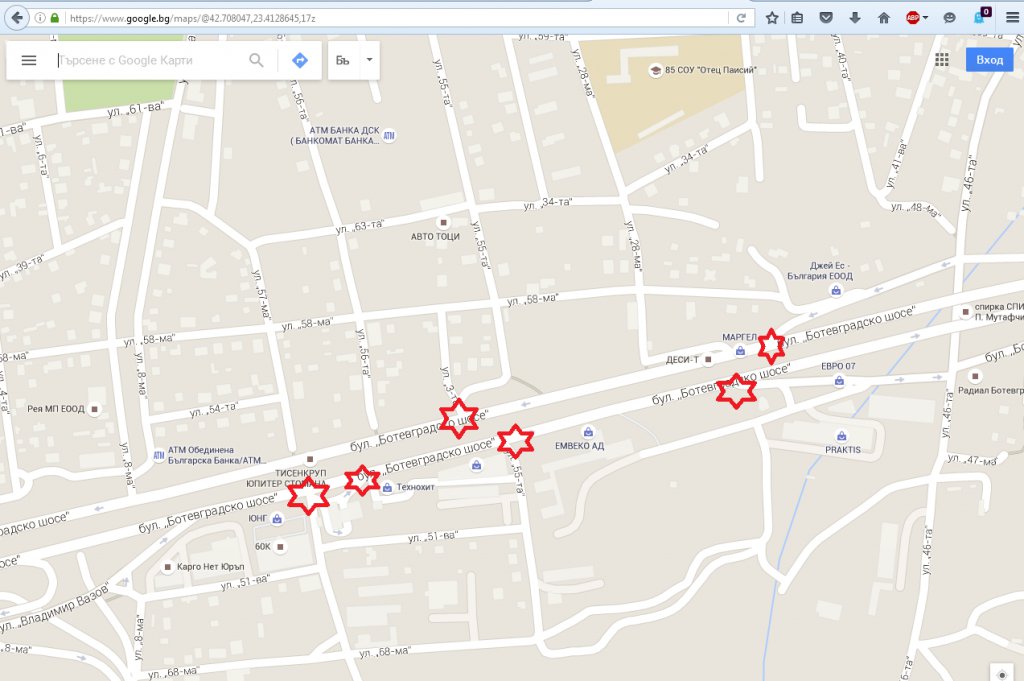Click the ЕМВЕКО АД shop marker
This screenshot has width=1024, height=681.
click(588, 432)
